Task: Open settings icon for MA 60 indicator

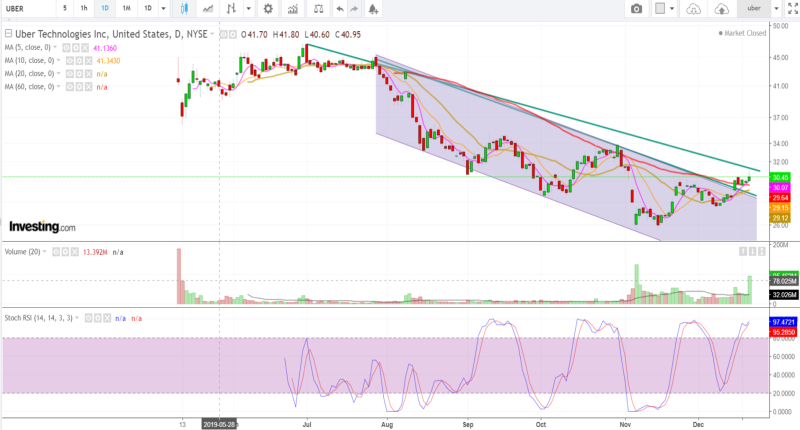Action: 79,87
